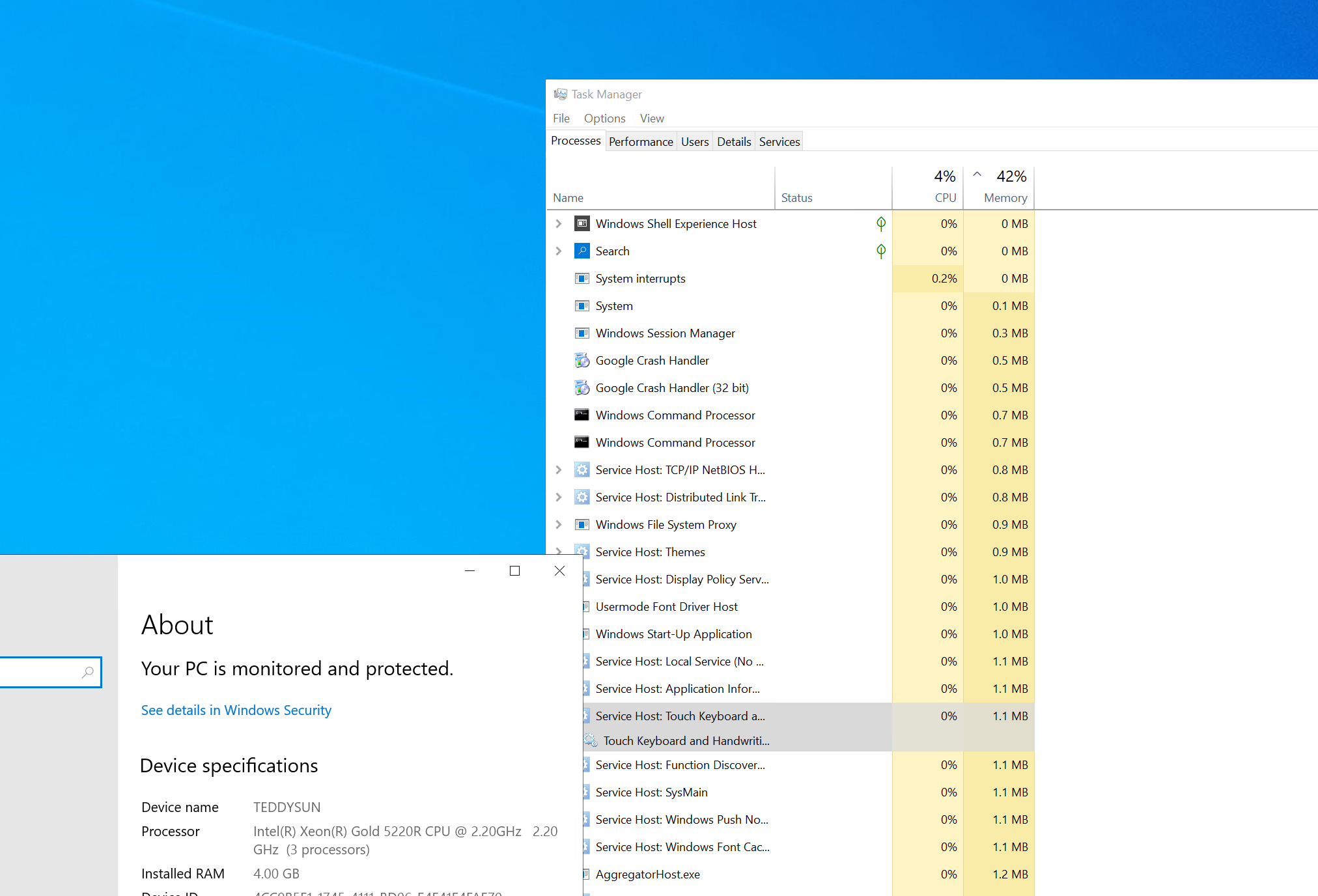Click the Google Crash Handler (32 bit) icon
The width and height of the screenshot is (1318, 896).
pos(582,387)
